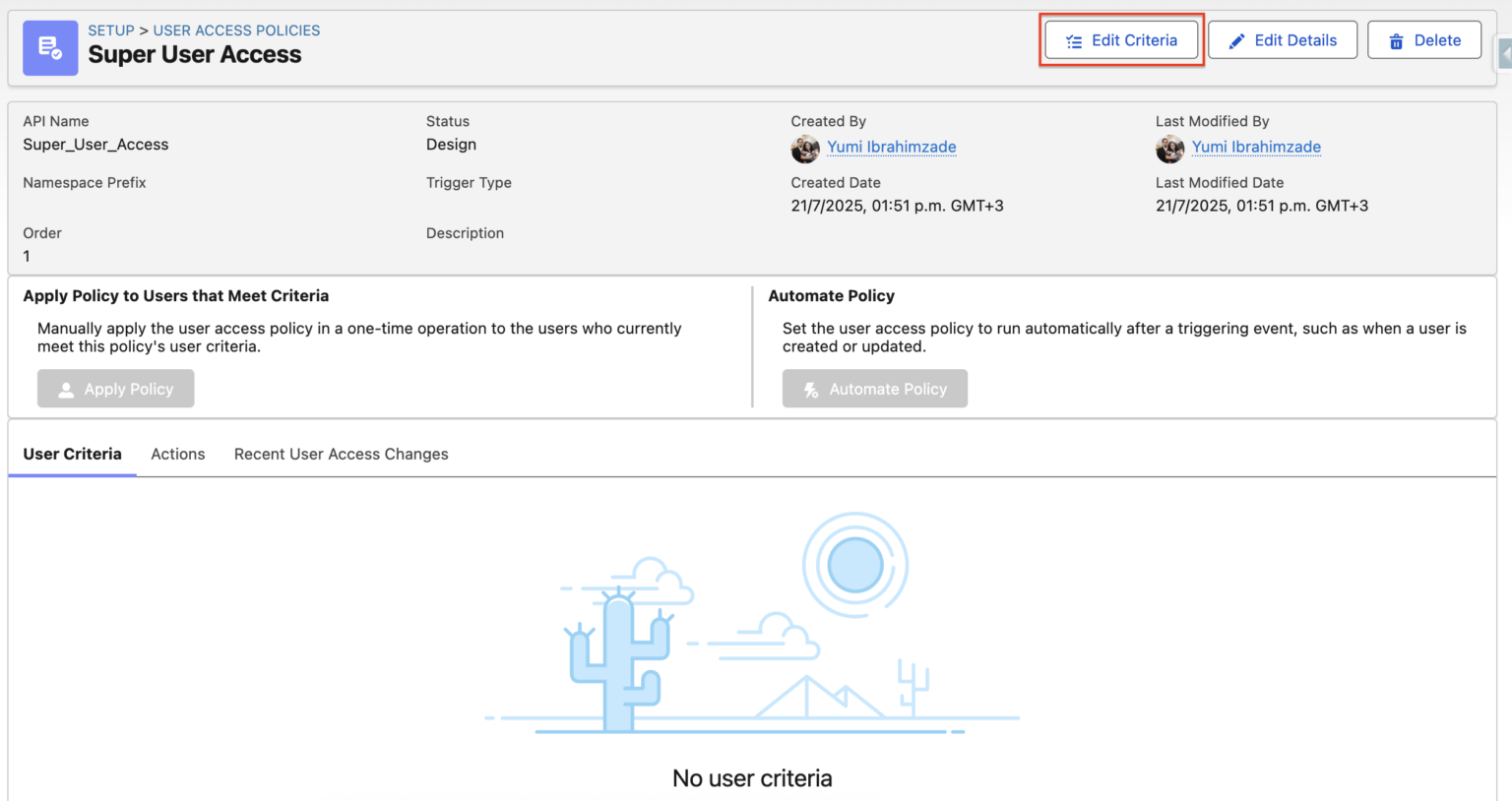Screen dimensions: 1512x801
Task: Click the lightning icon on Automate Policy
Action: [x=810, y=389]
